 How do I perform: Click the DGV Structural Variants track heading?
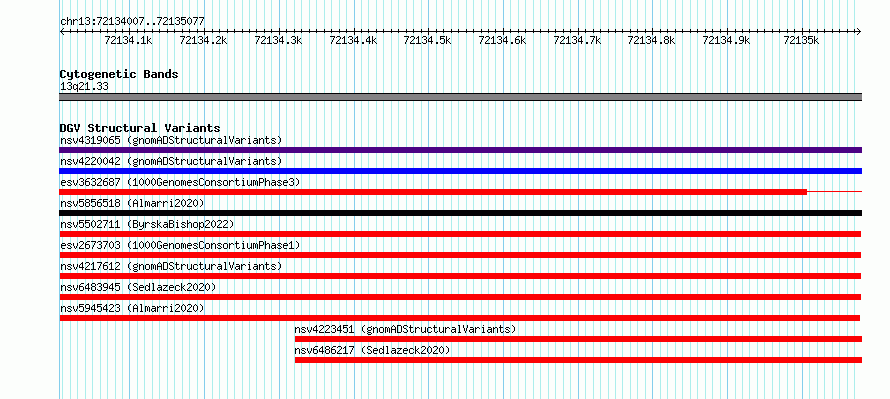tap(140, 128)
